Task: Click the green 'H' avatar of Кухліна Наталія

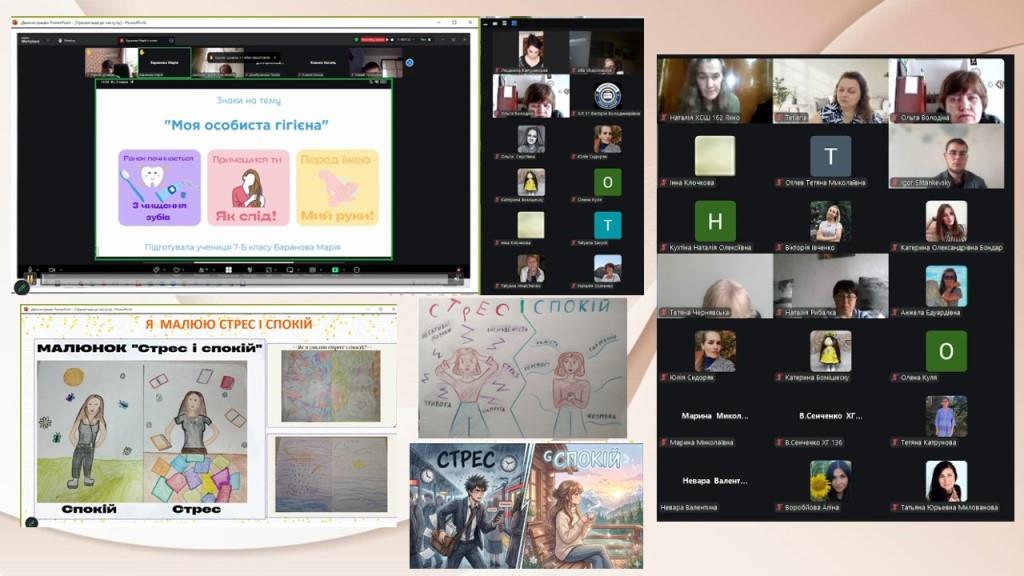Action: [x=714, y=221]
